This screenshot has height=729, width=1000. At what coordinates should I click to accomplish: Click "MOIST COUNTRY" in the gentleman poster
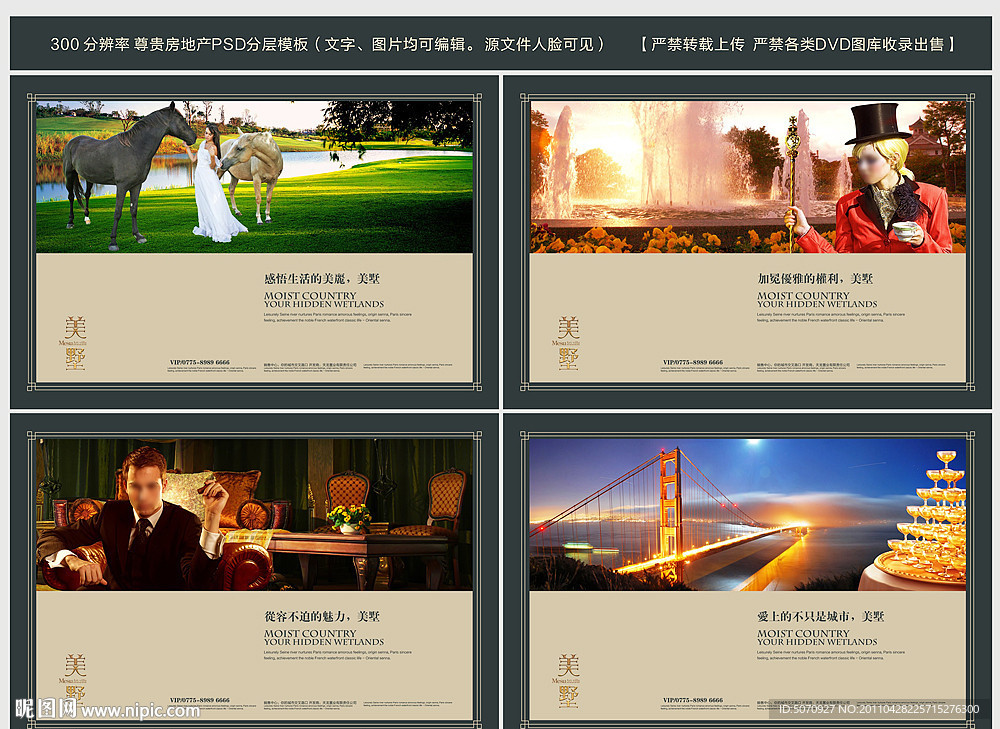(x=310, y=633)
